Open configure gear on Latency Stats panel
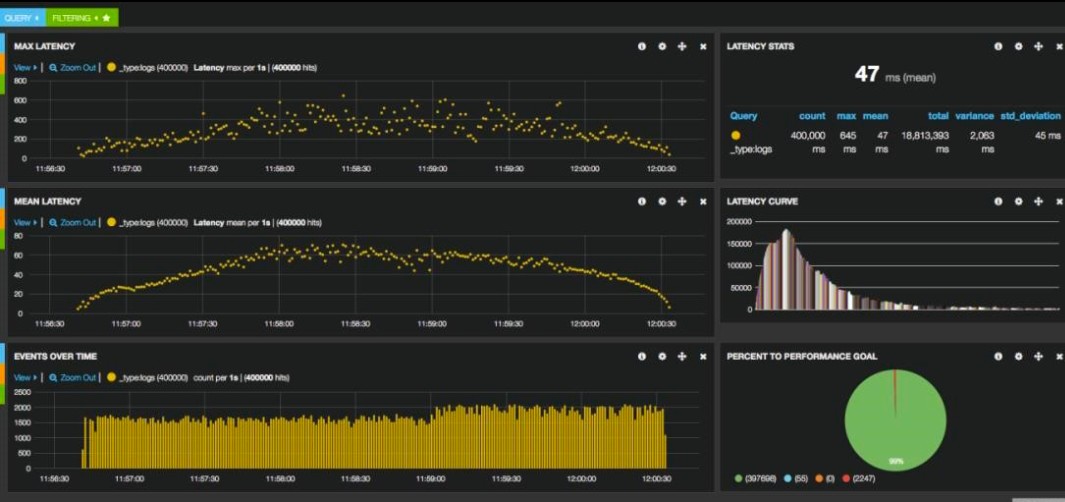 coord(1018,46)
